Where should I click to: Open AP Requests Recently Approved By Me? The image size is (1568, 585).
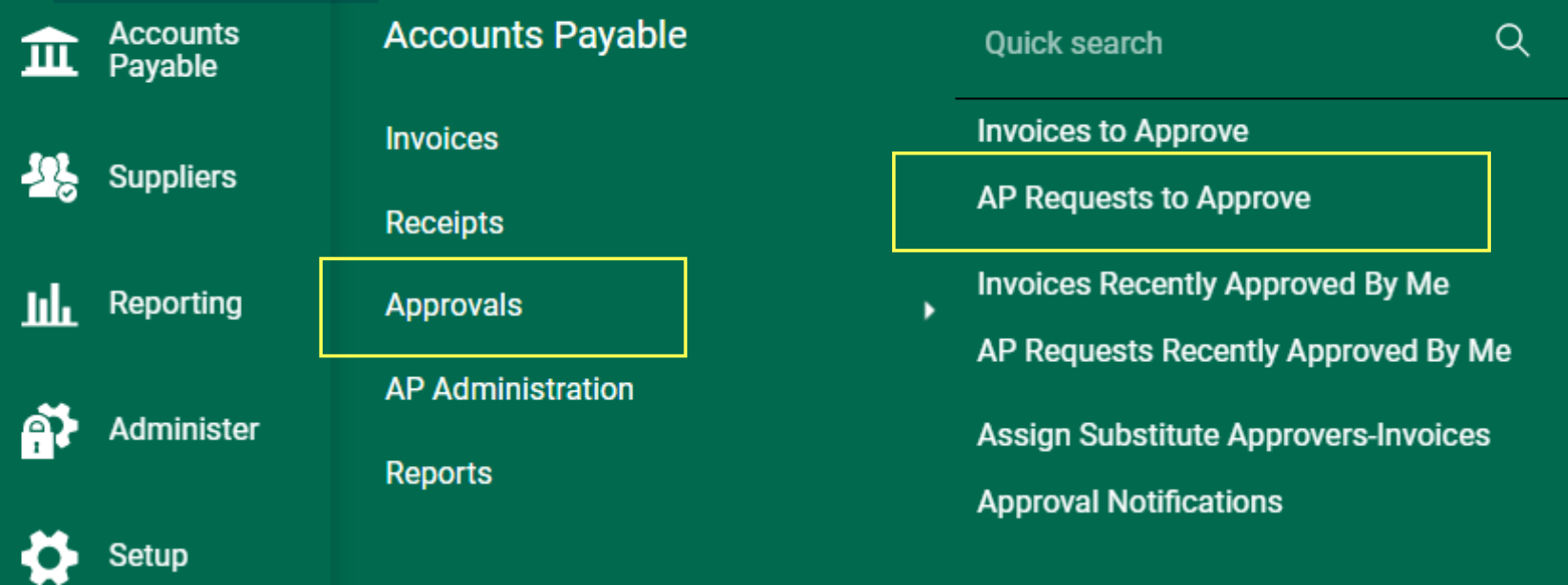click(1243, 351)
